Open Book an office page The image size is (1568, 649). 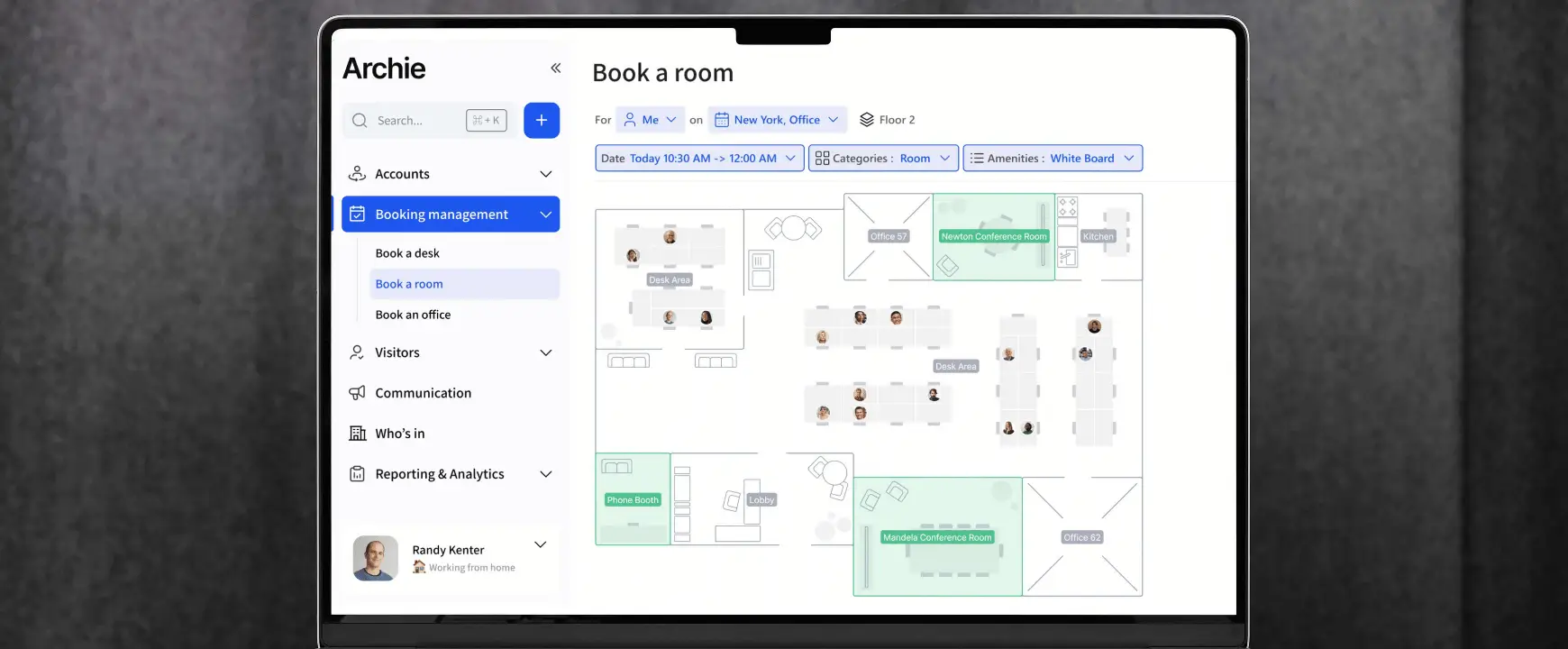(x=413, y=315)
